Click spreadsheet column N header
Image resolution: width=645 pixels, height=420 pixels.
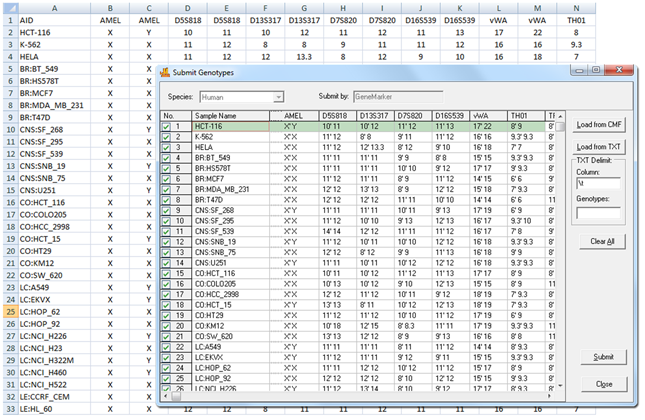[x=576, y=8]
